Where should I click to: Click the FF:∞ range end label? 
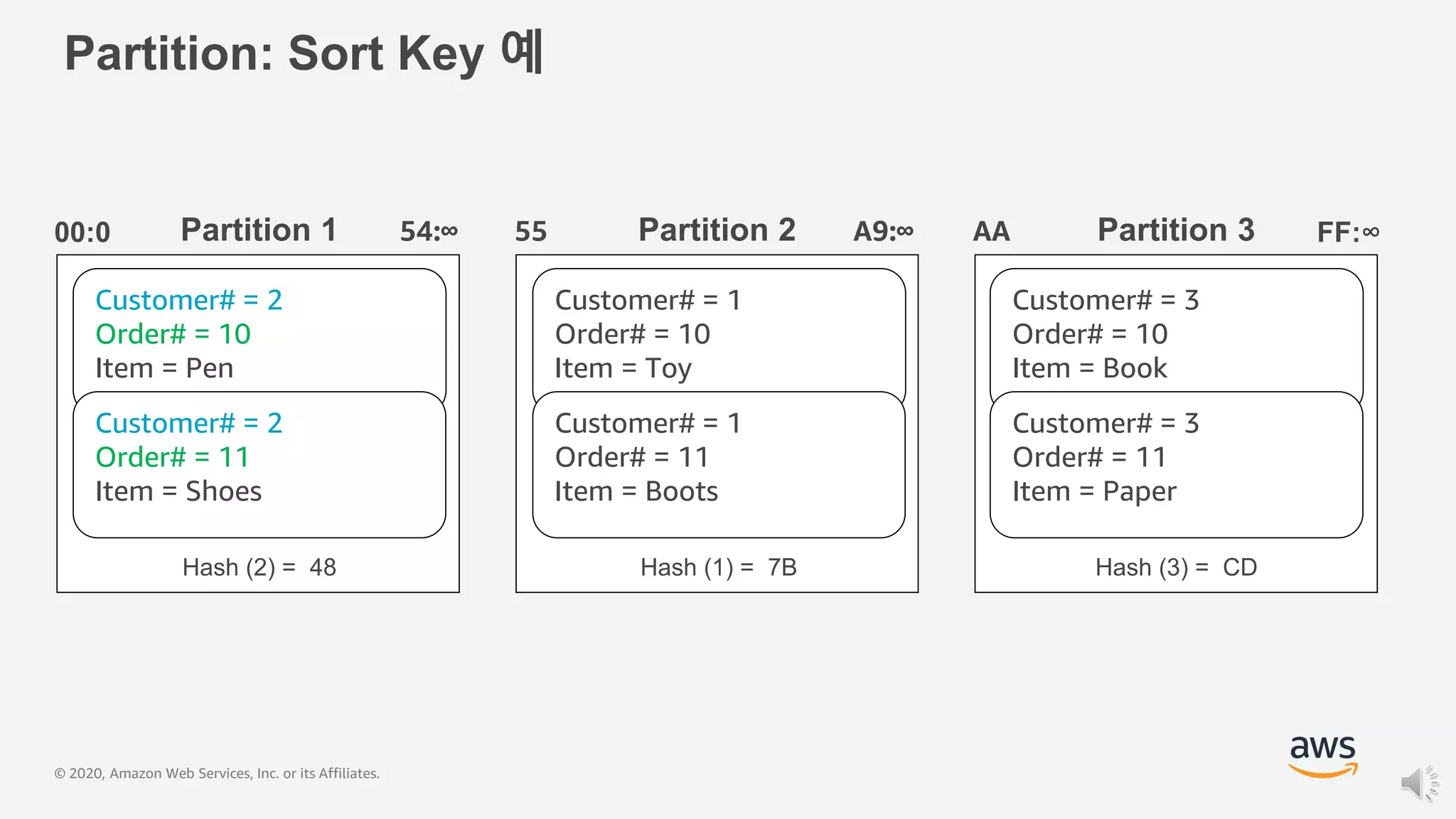pyautogui.click(x=1348, y=232)
